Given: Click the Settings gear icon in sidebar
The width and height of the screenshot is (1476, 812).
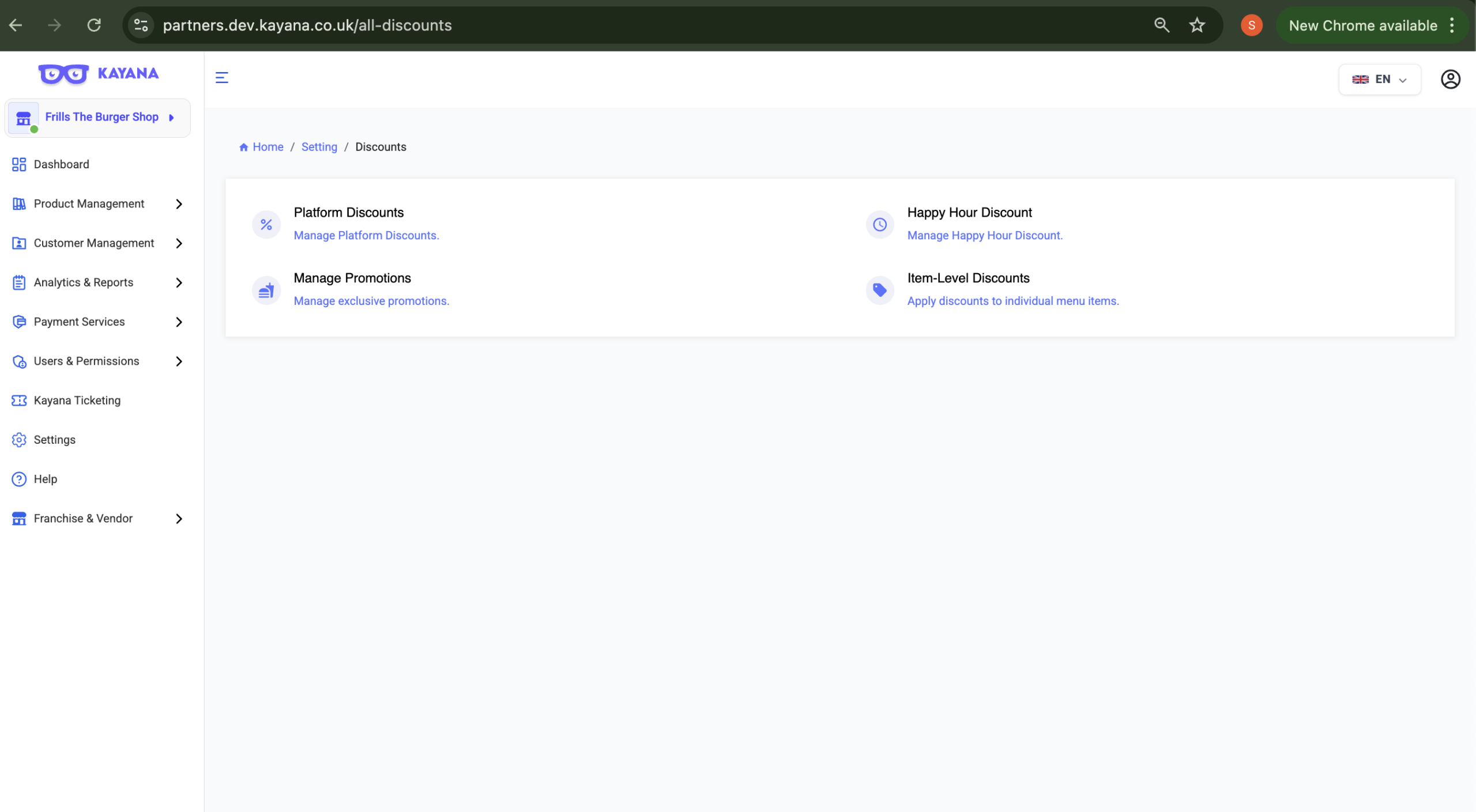Looking at the screenshot, I should pos(19,440).
